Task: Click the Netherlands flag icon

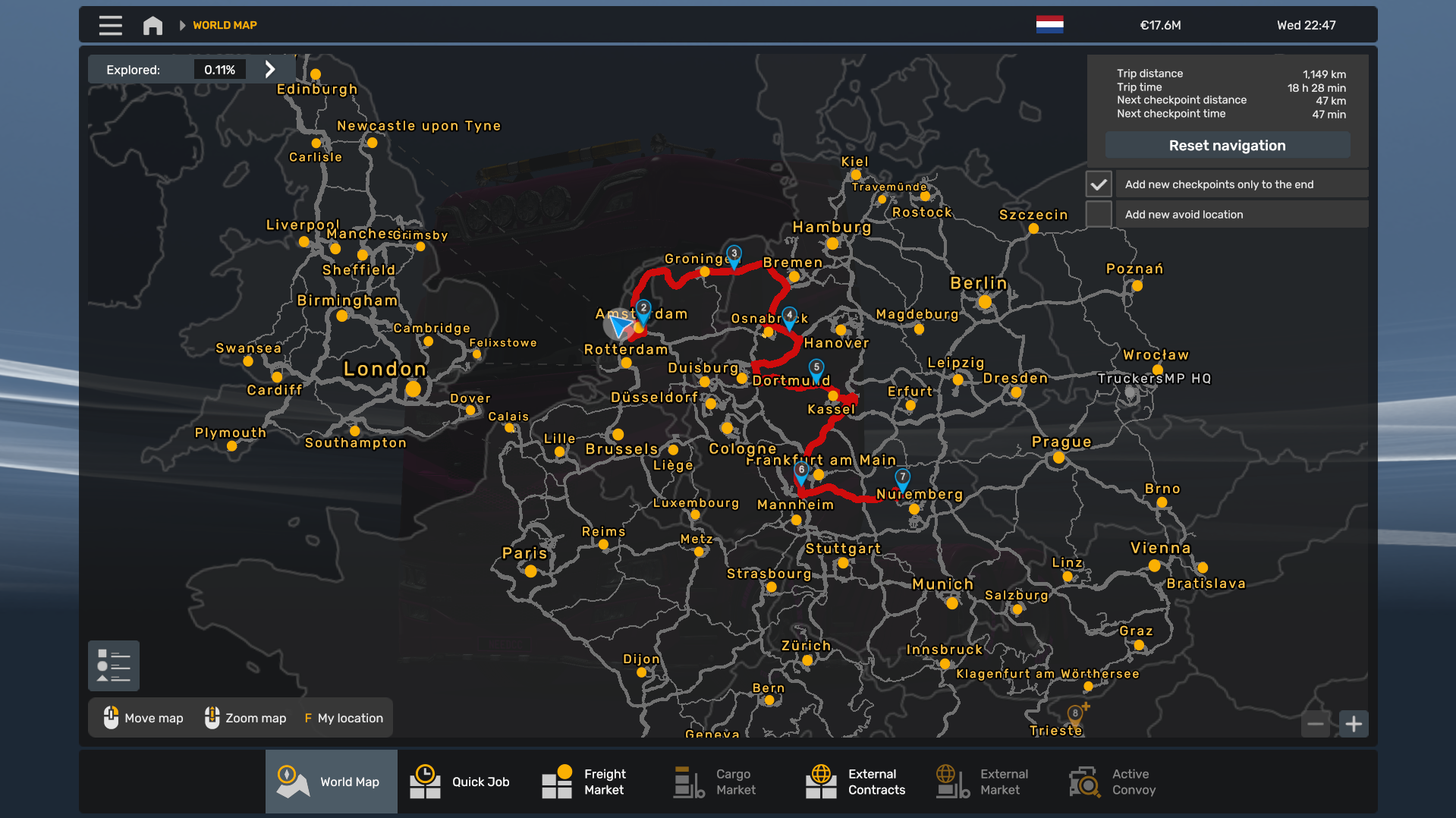Action: tap(1049, 25)
